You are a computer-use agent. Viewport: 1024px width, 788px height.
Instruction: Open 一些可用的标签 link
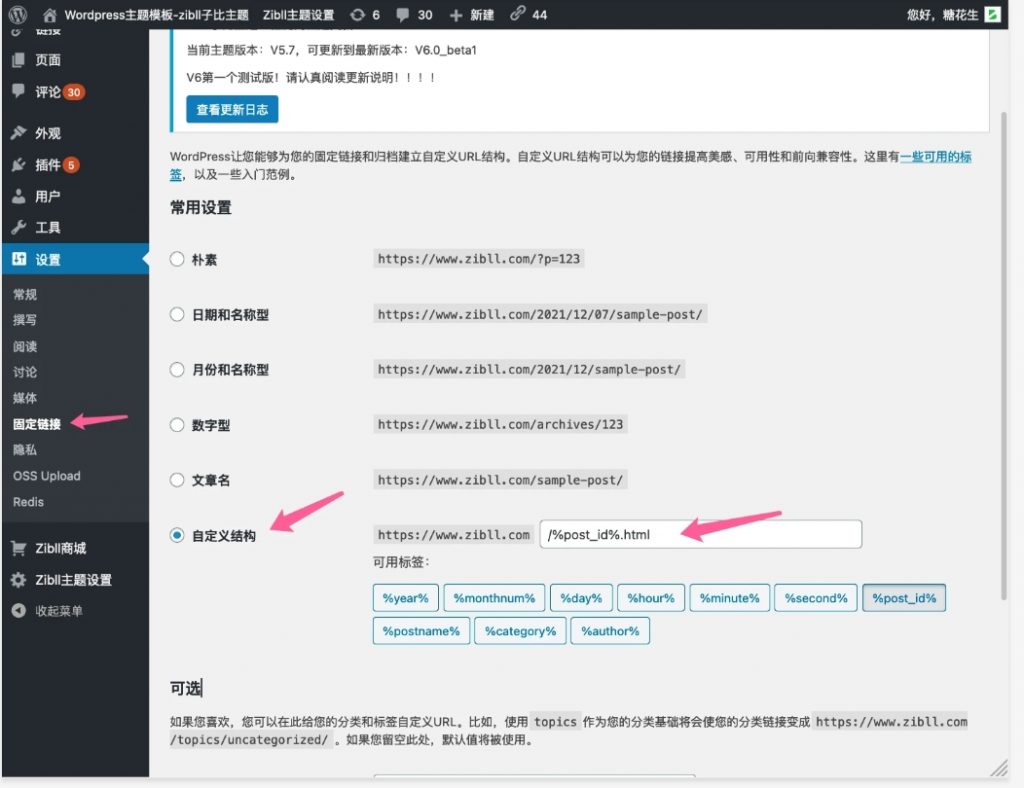point(935,157)
